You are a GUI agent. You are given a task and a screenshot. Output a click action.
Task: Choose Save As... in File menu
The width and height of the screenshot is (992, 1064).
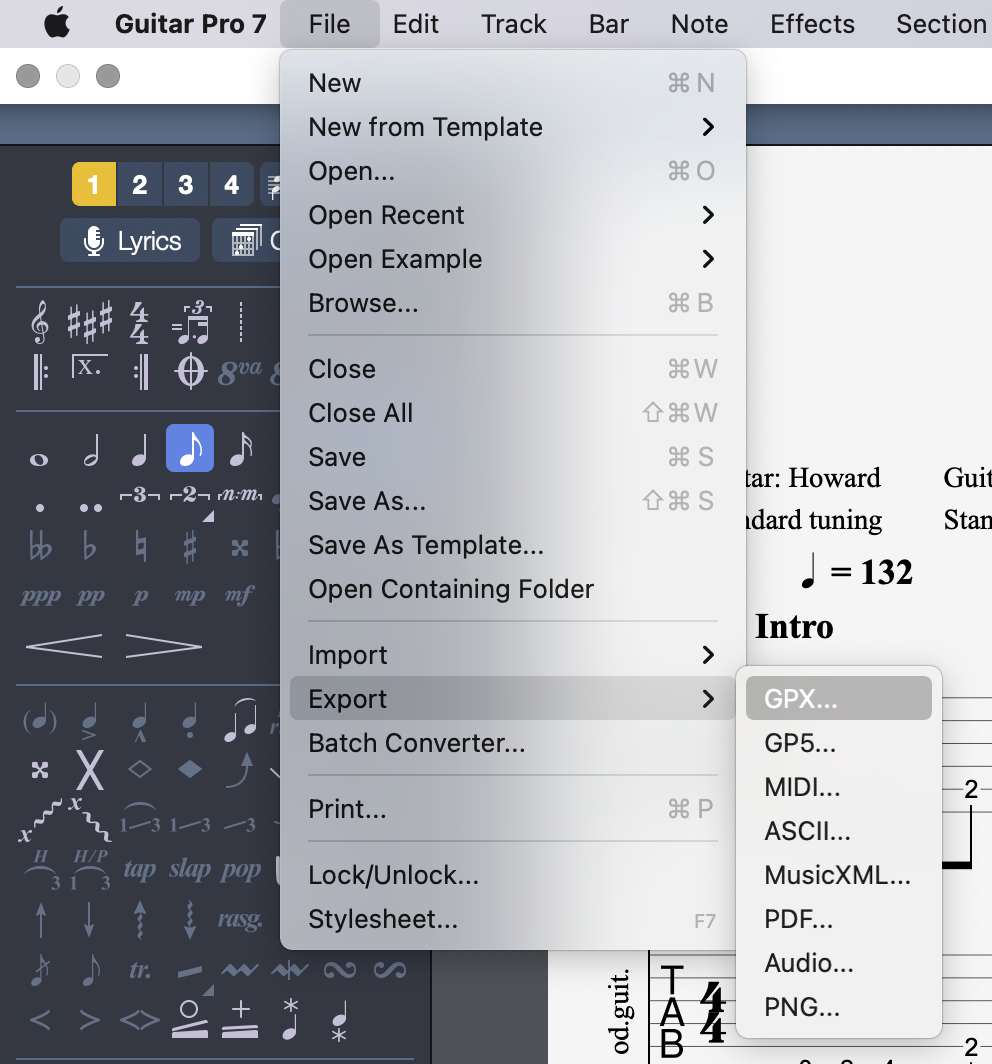(512, 501)
